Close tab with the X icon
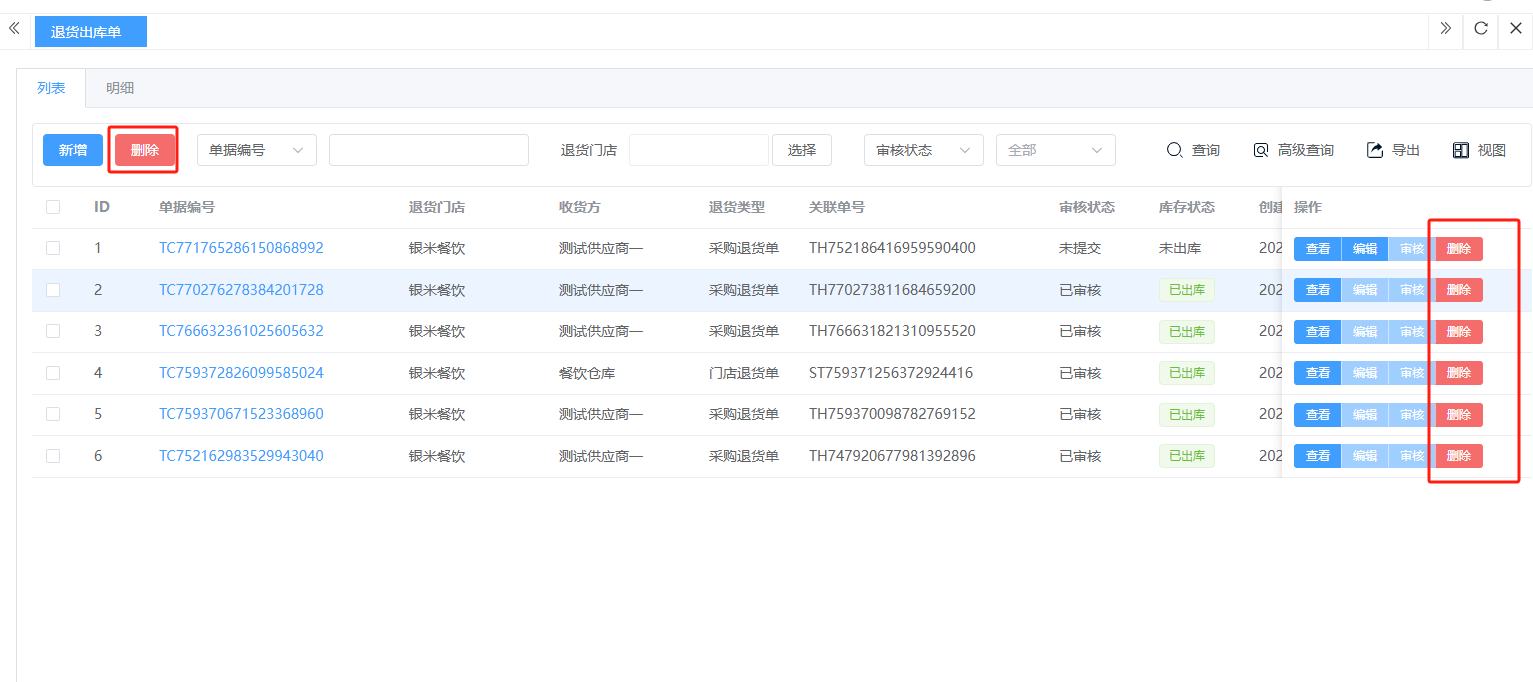The height and width of the screenshot is (682, 1533). pyautogui.click(x=1516, y=29)
